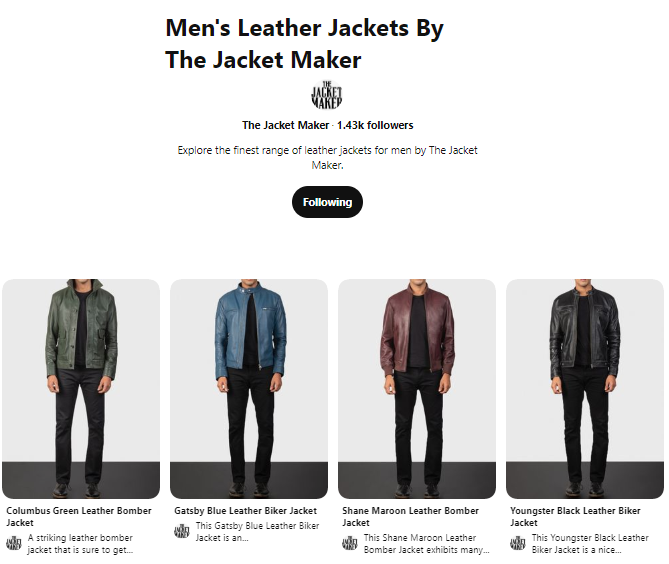Viewport: 669px width, 564px height.
Task: Click the Gatsby Blue Leather Biker Jacket title
Action: pos(245,511)
